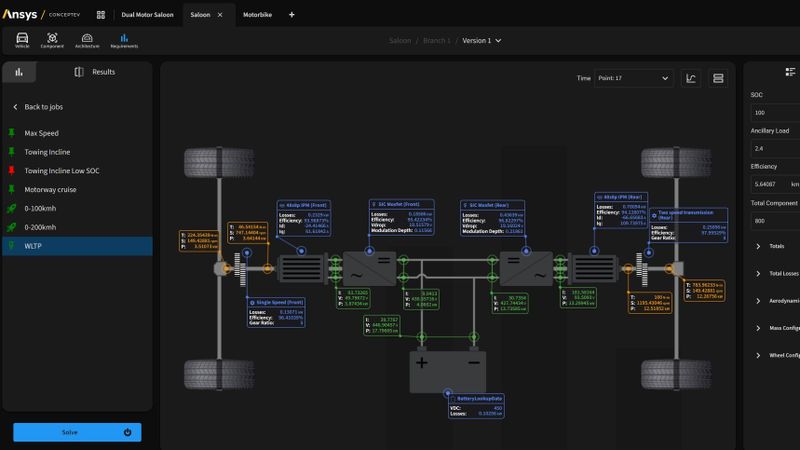The width and height of the screenshot is (800, 450).
Task: Click the power icon on Solve button
Action: 127,432
